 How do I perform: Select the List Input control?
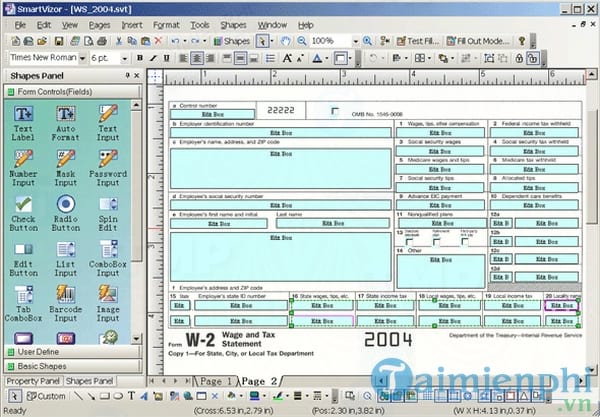[x=65, y=259]
